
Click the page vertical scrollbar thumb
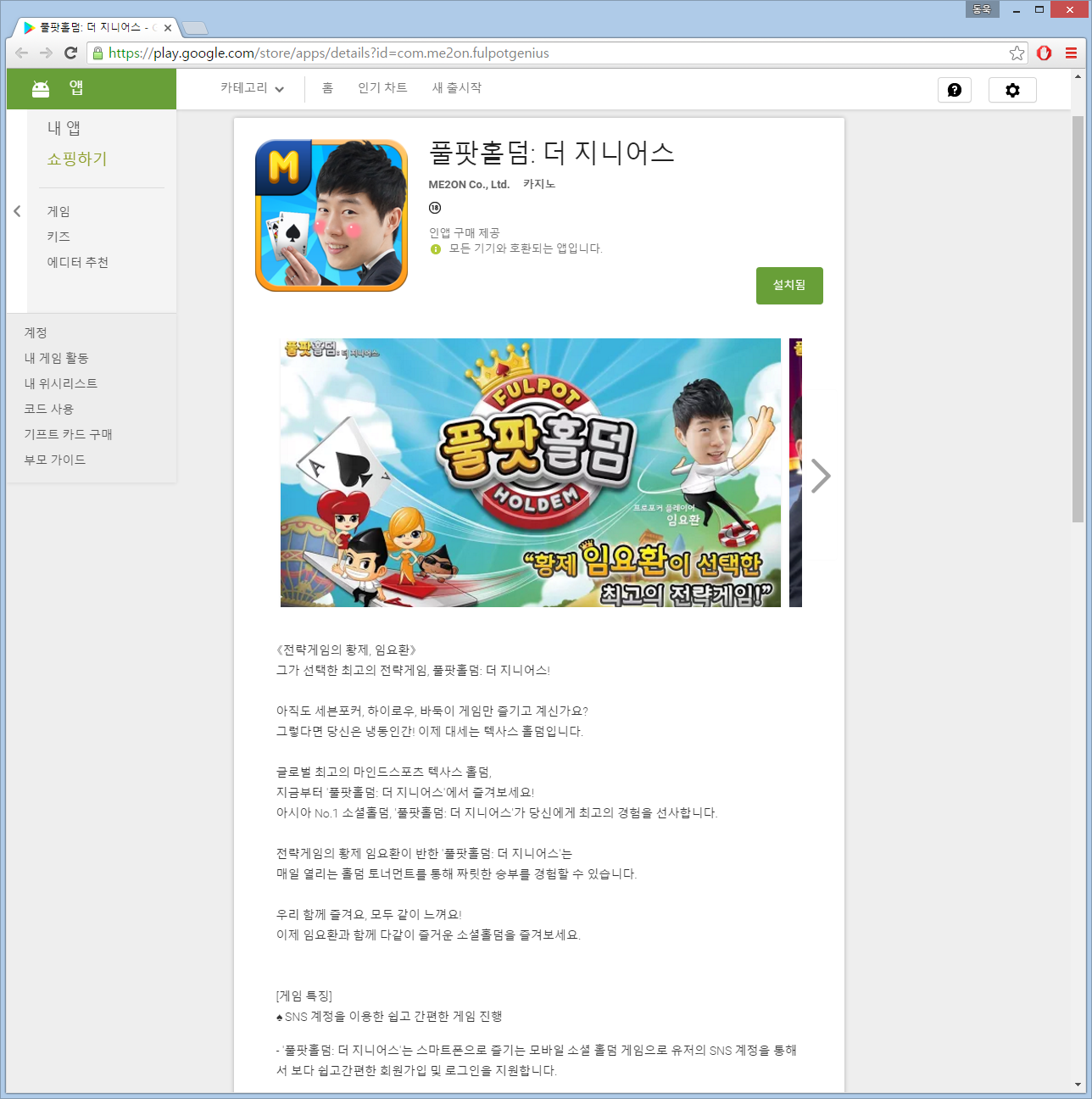[1078, 319]
